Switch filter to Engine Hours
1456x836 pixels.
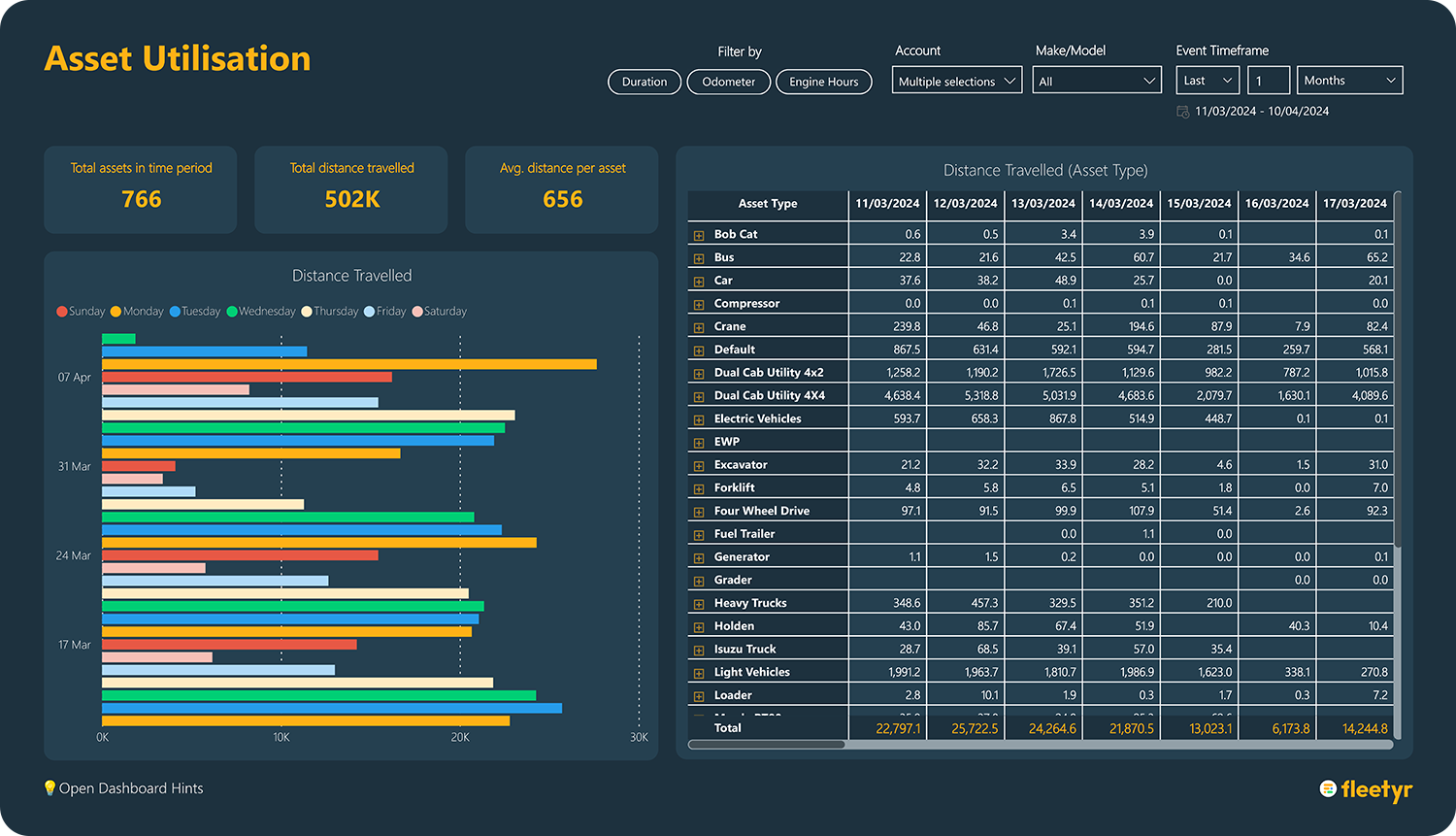pos(823,82)
